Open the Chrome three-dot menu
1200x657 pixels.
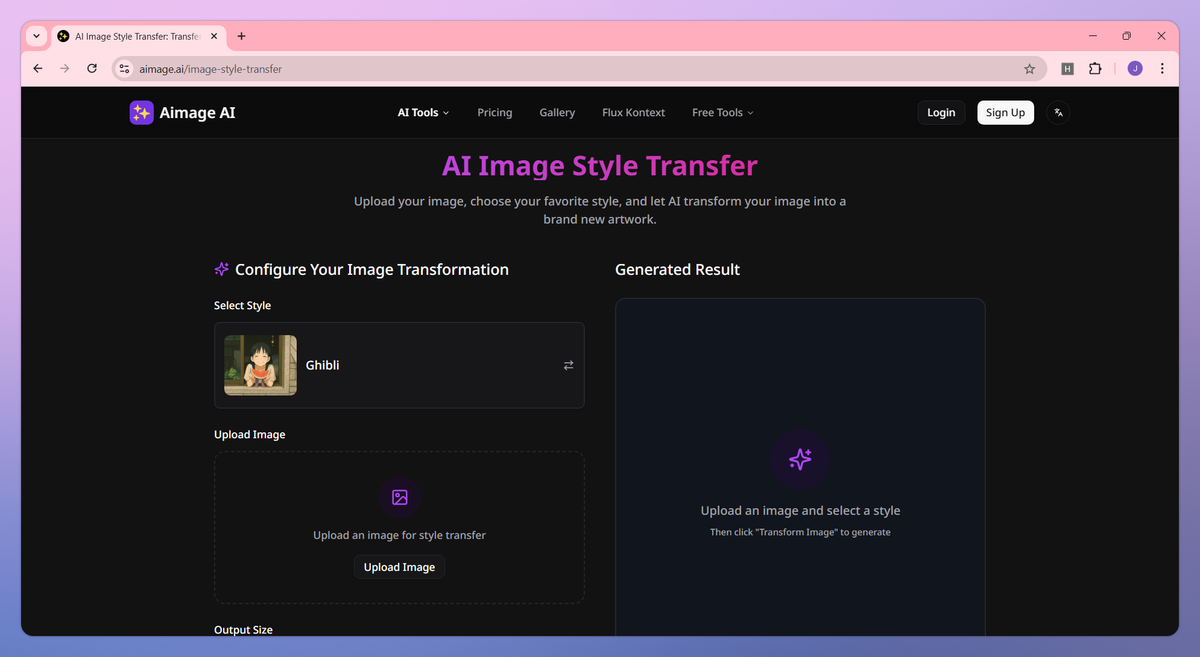1162,69
